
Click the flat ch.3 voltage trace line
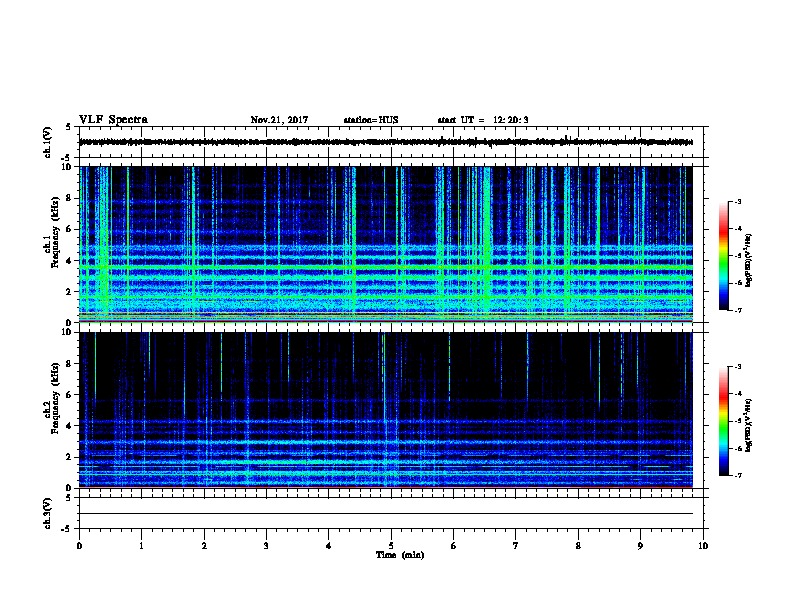pos(386,514)
